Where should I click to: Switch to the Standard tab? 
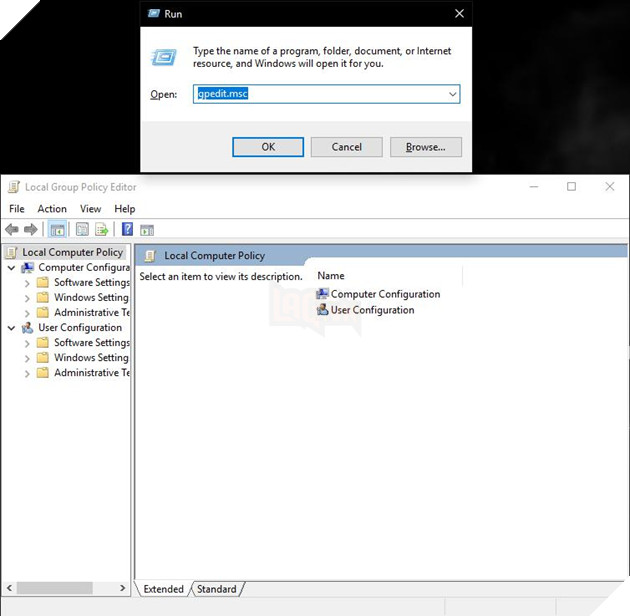coord(217,589)
